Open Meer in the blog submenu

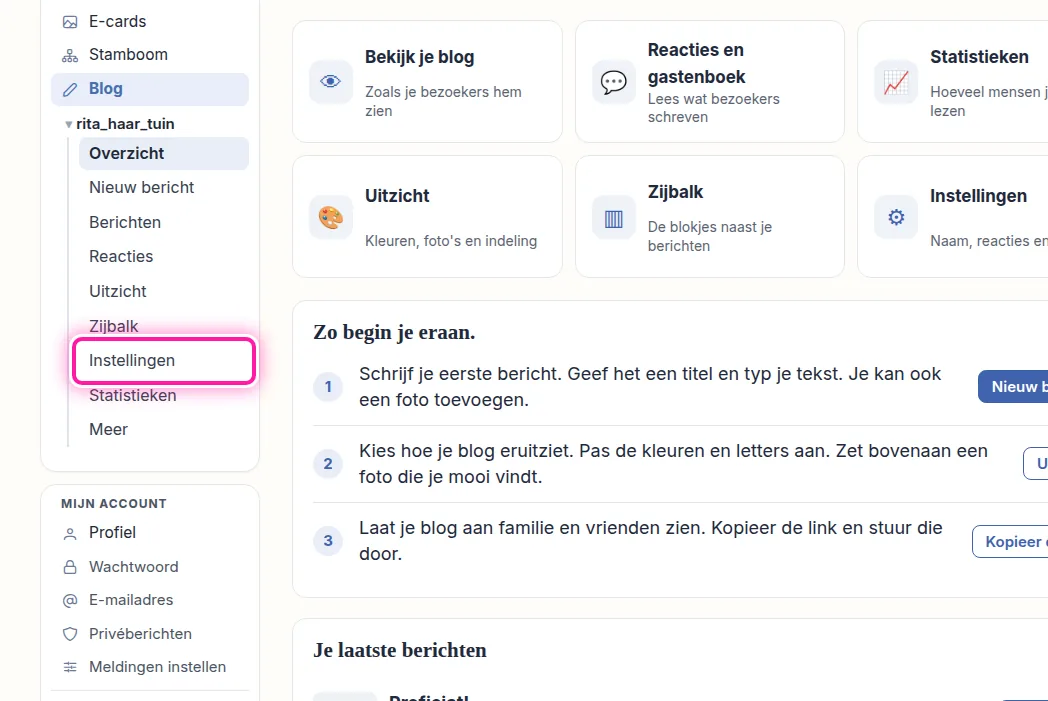point(164,430)
